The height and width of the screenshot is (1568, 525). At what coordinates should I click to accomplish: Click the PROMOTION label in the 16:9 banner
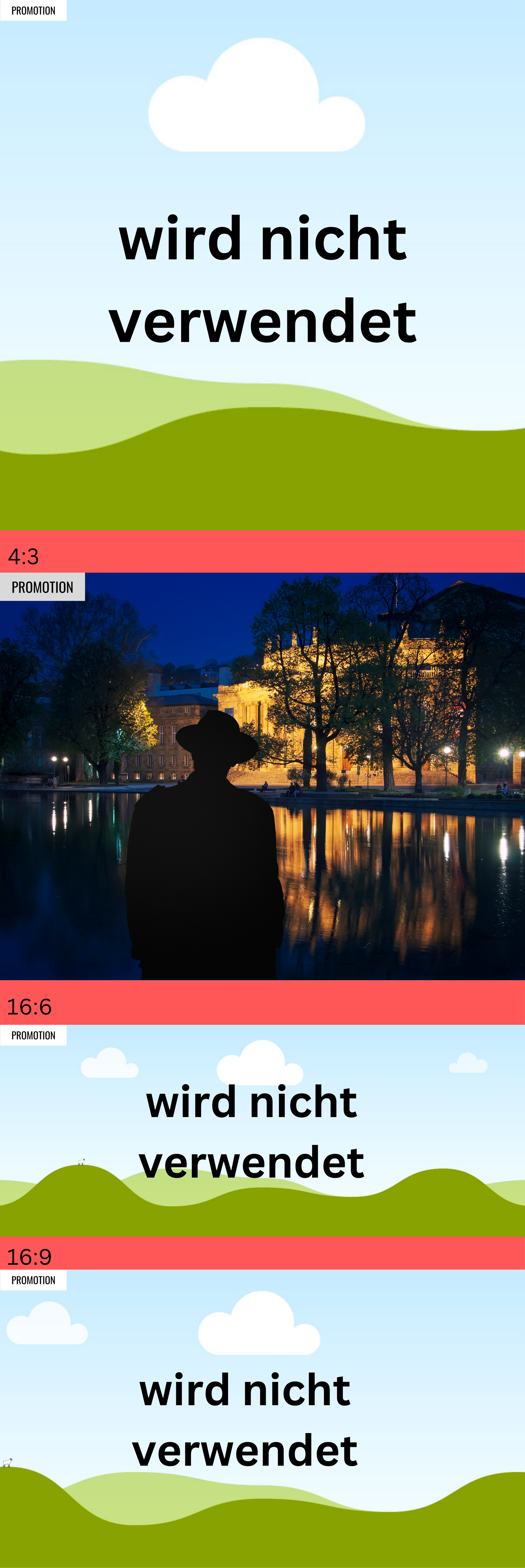click(x=33, y=1280)
